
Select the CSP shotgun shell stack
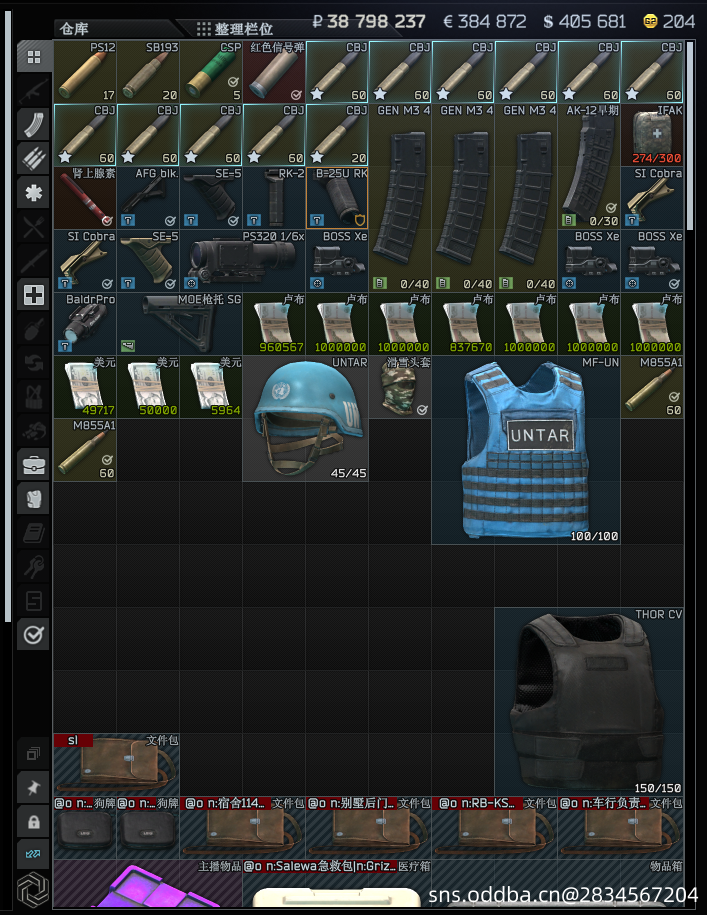pyautogui.click(x=211, y=72)
